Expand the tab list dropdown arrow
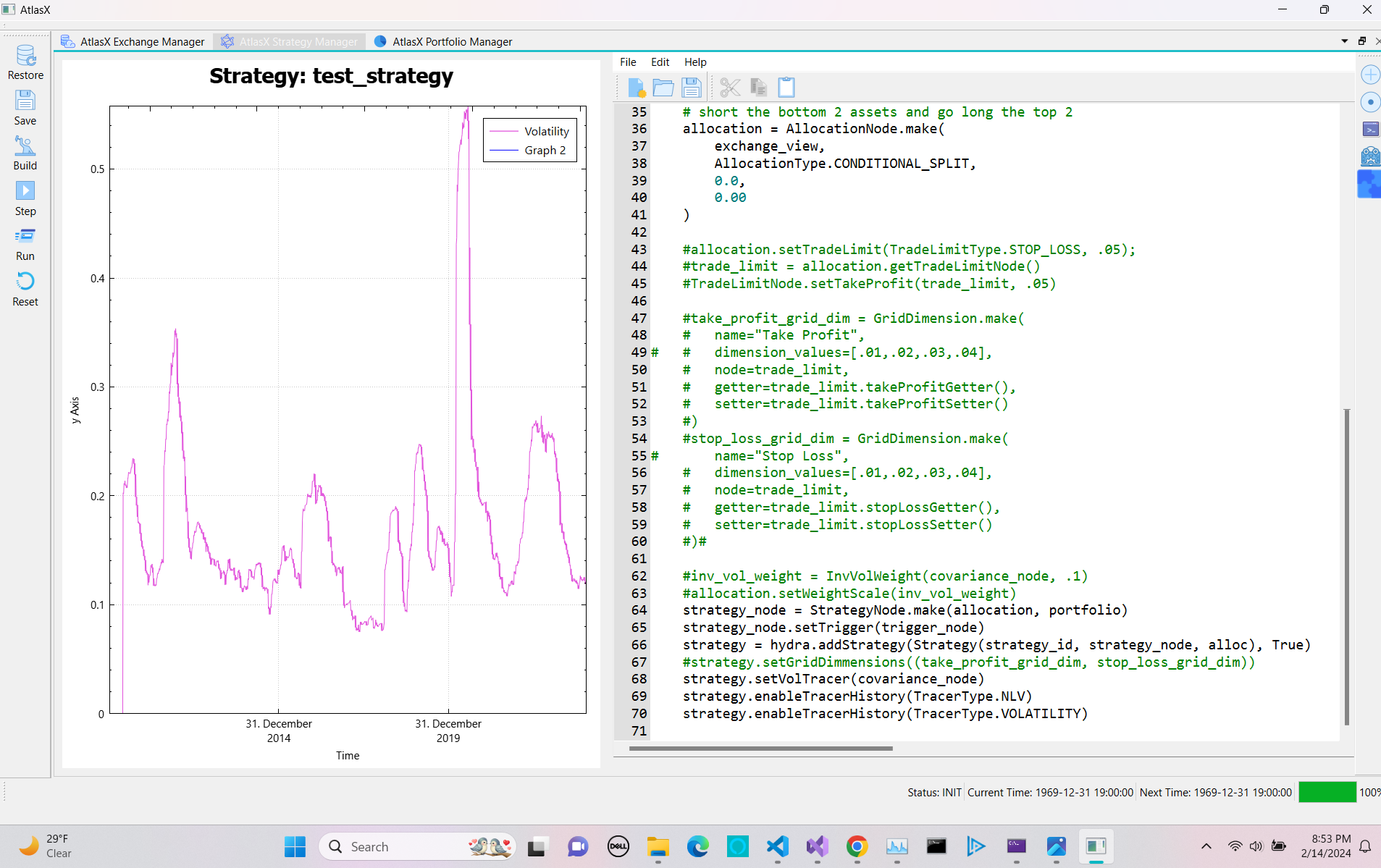Screen dimensions: 1381x868 click(1345, 41)
